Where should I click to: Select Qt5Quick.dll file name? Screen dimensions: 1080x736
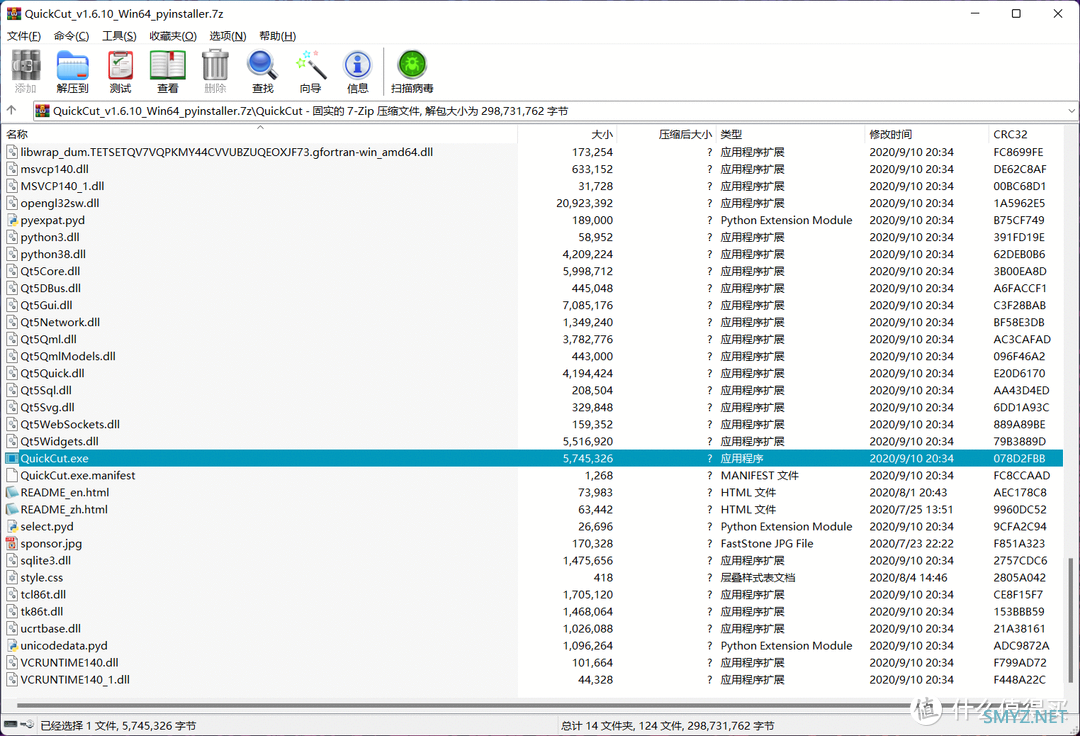tap(52, 373)
